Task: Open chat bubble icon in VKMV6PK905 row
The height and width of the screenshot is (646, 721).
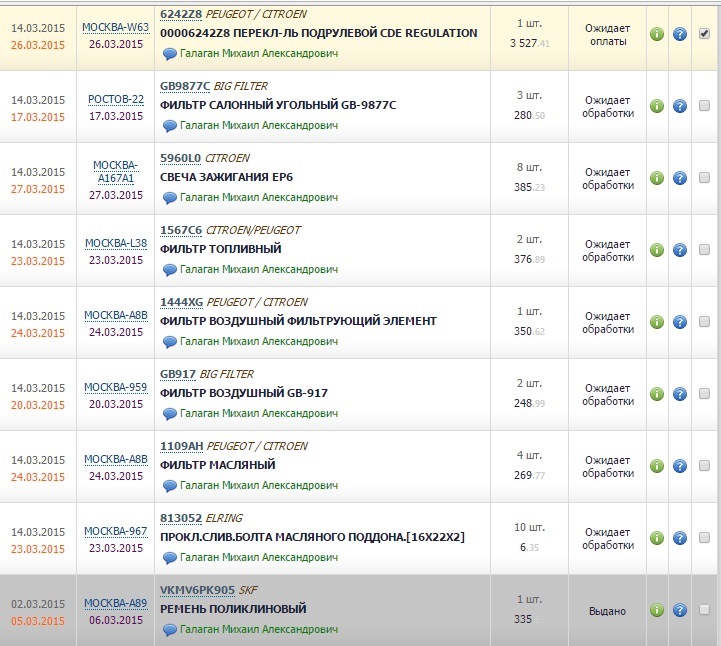Action: tap(169, 629)
